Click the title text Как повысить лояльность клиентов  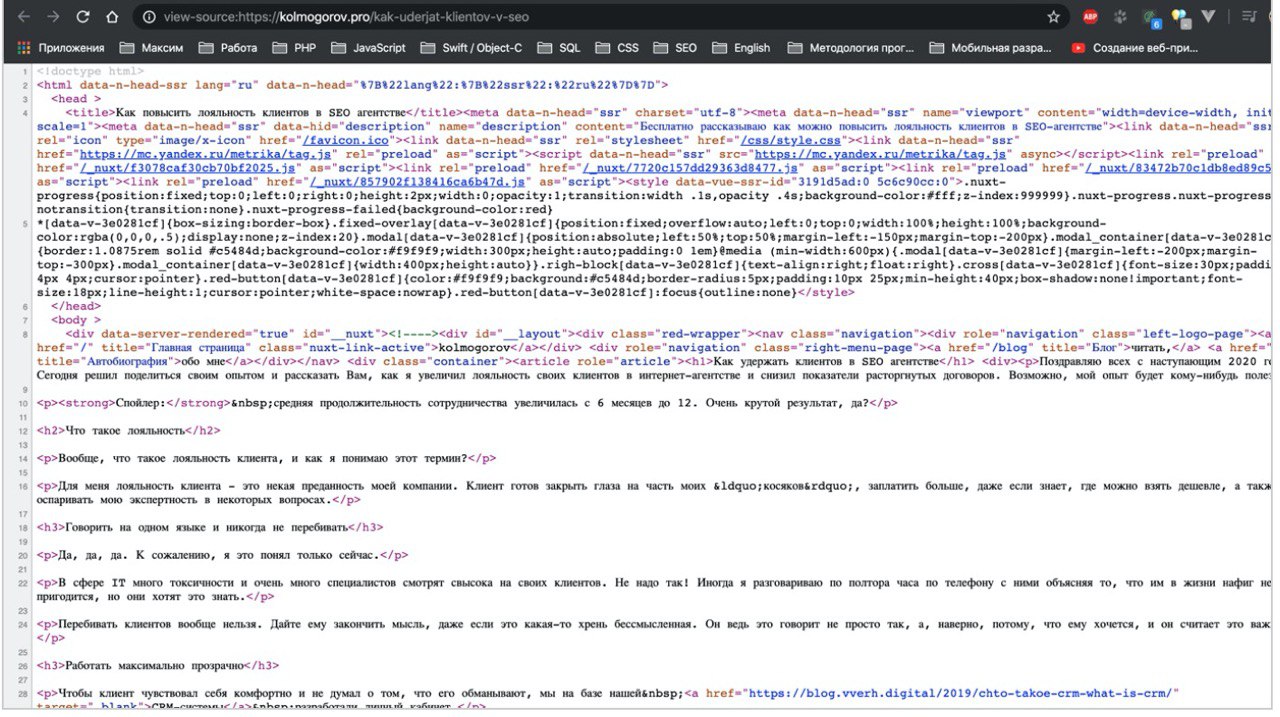261,113
